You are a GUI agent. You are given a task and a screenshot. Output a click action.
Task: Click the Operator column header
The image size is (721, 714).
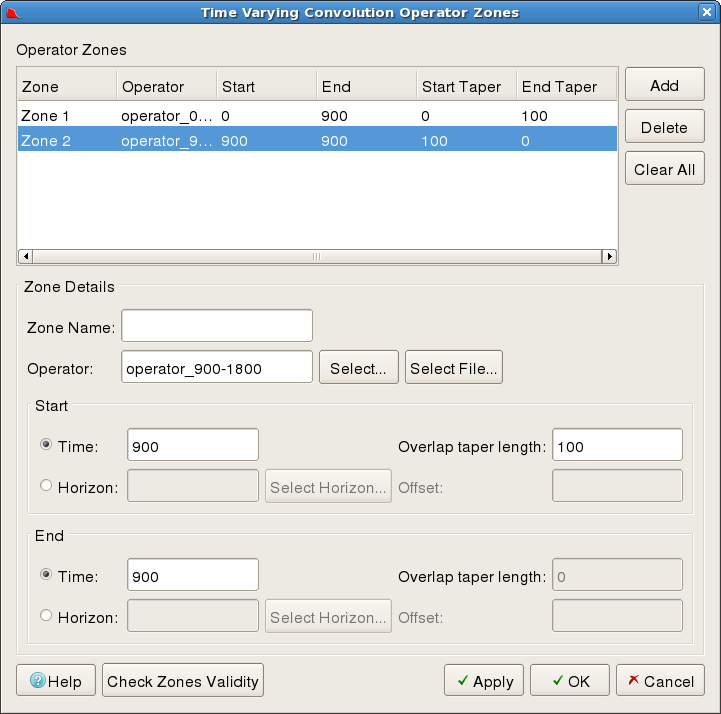(x=166, y=87)
